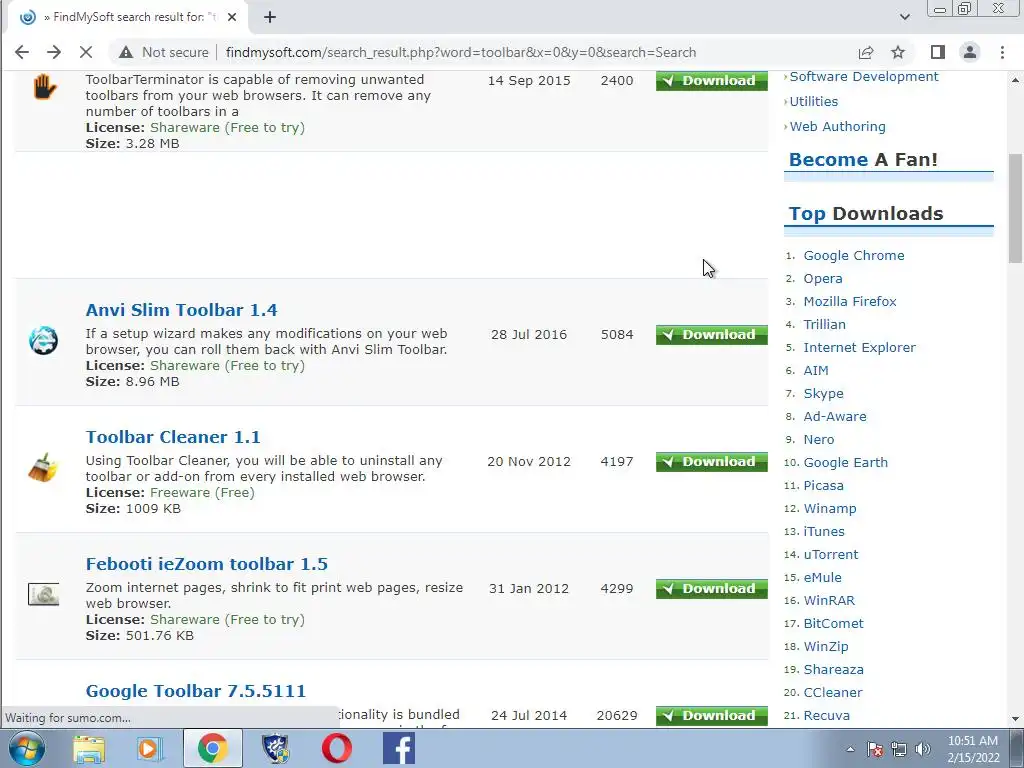Share this page icon in address bar
This screenshot has height=768, width=1024.
866,52
